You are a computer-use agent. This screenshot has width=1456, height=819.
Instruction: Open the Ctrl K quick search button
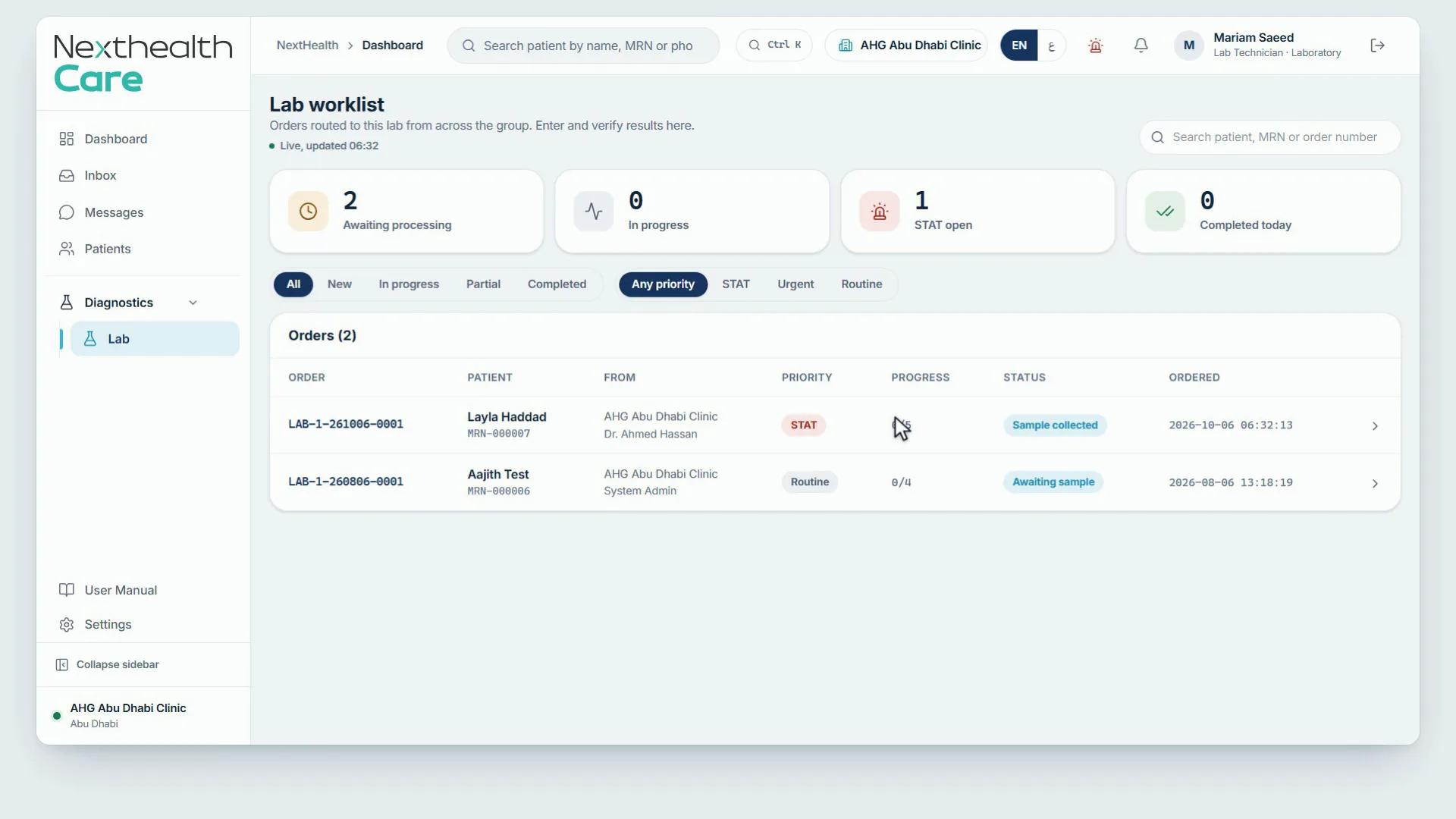774,45
